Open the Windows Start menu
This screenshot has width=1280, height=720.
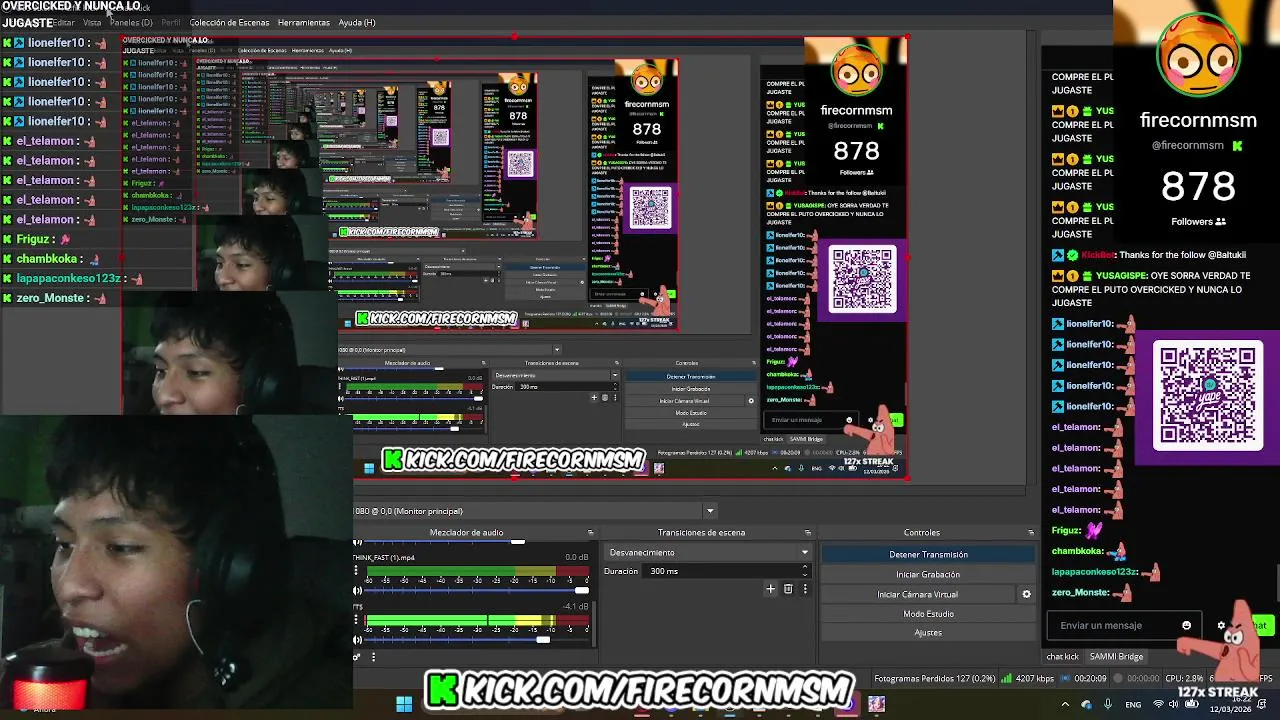pos(404,704)
